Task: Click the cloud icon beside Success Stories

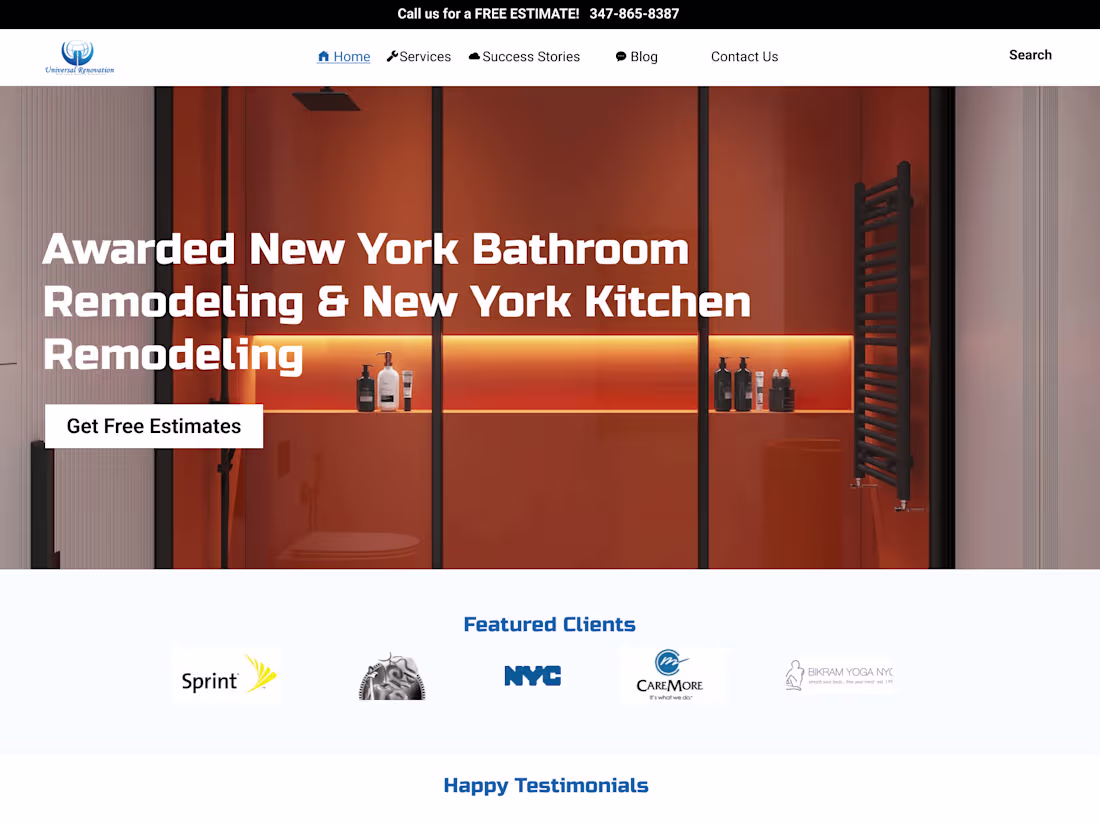Action: pyautogui.click(x=474, y=56)
